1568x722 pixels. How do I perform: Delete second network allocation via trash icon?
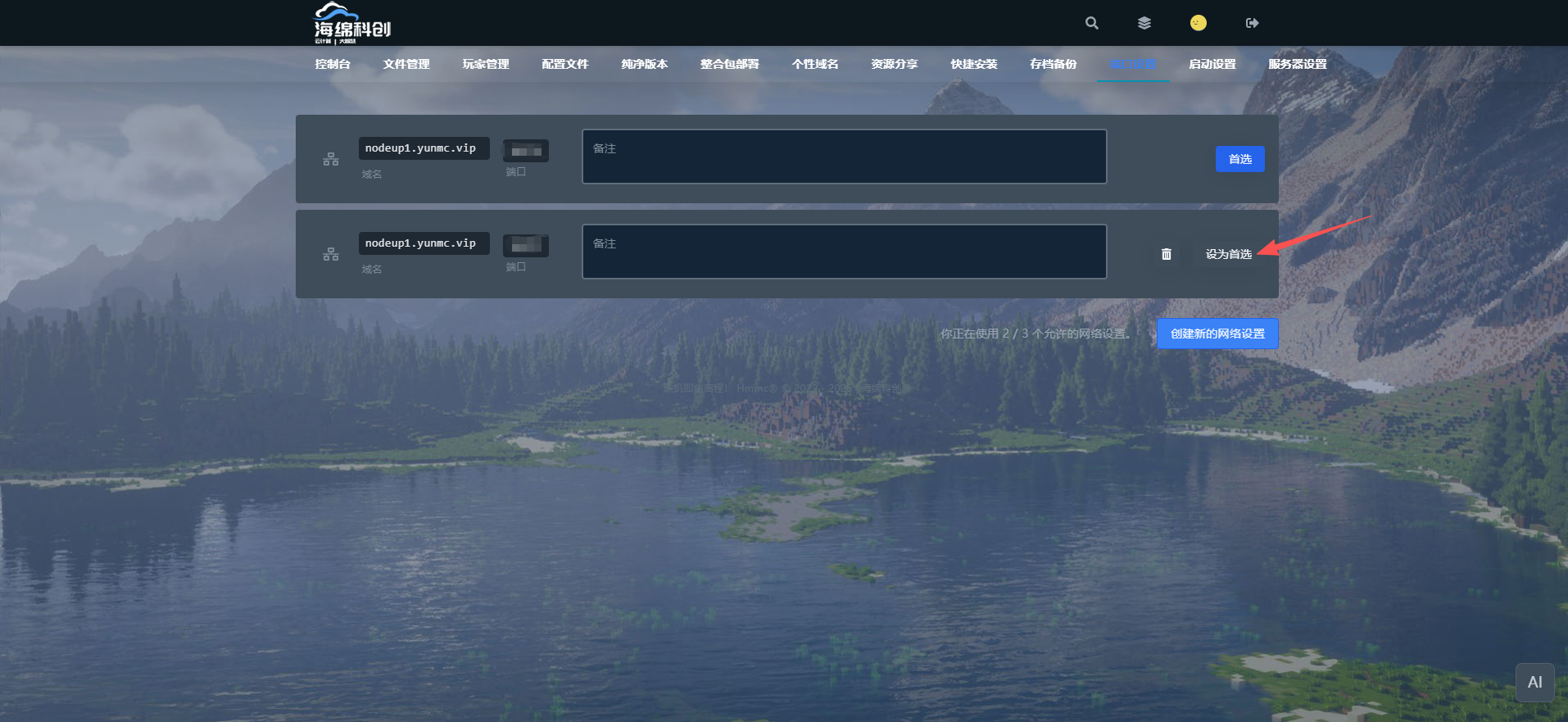click(1166, 254)
